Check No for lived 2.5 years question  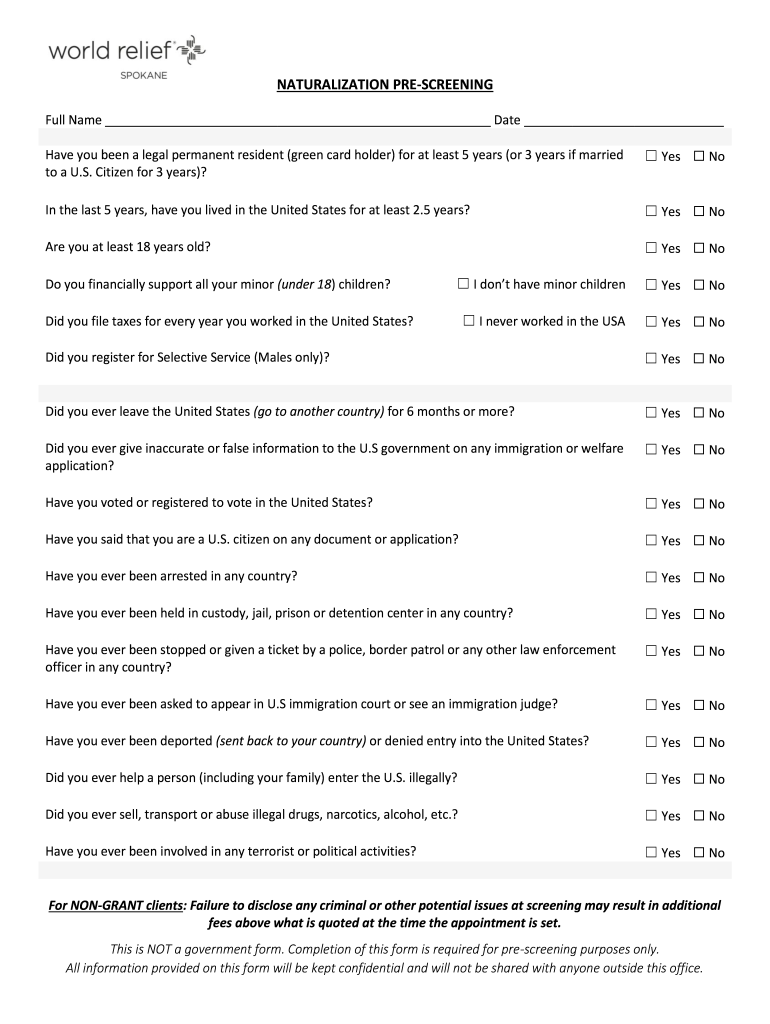(x=699, y=211)
